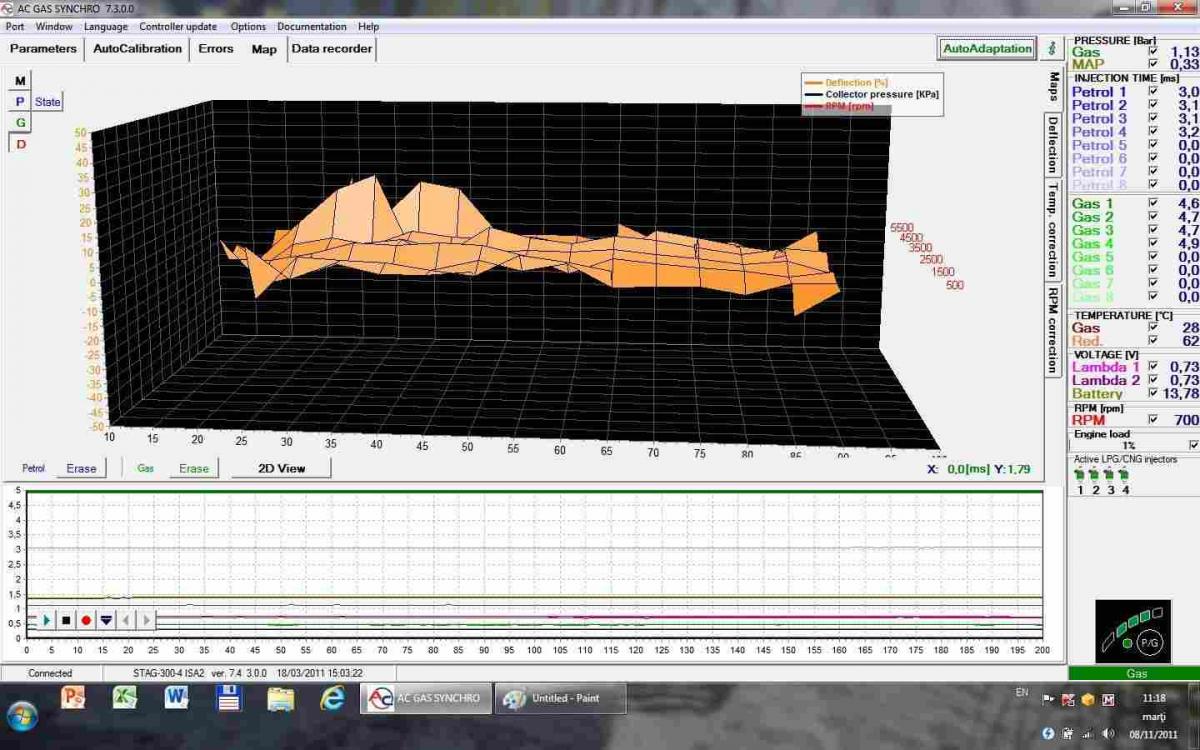Toggle the RPM checkbox
Screen dimensions: 1200x750
1154,420
